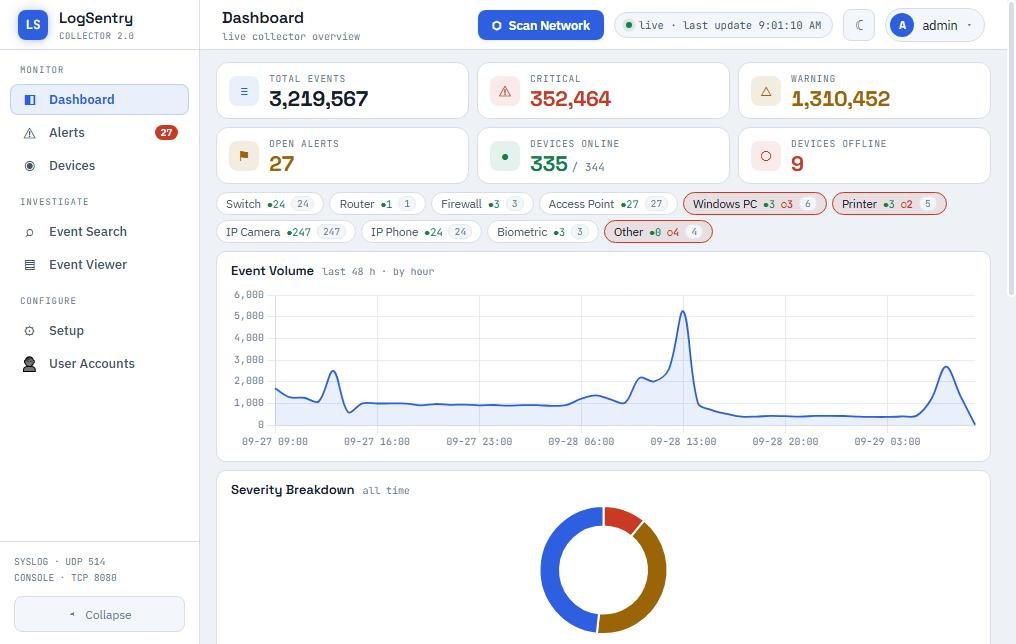Screen dimensions: 1016x644
Task: Click the Alerts badge showing 27
Action: point(166,132)
